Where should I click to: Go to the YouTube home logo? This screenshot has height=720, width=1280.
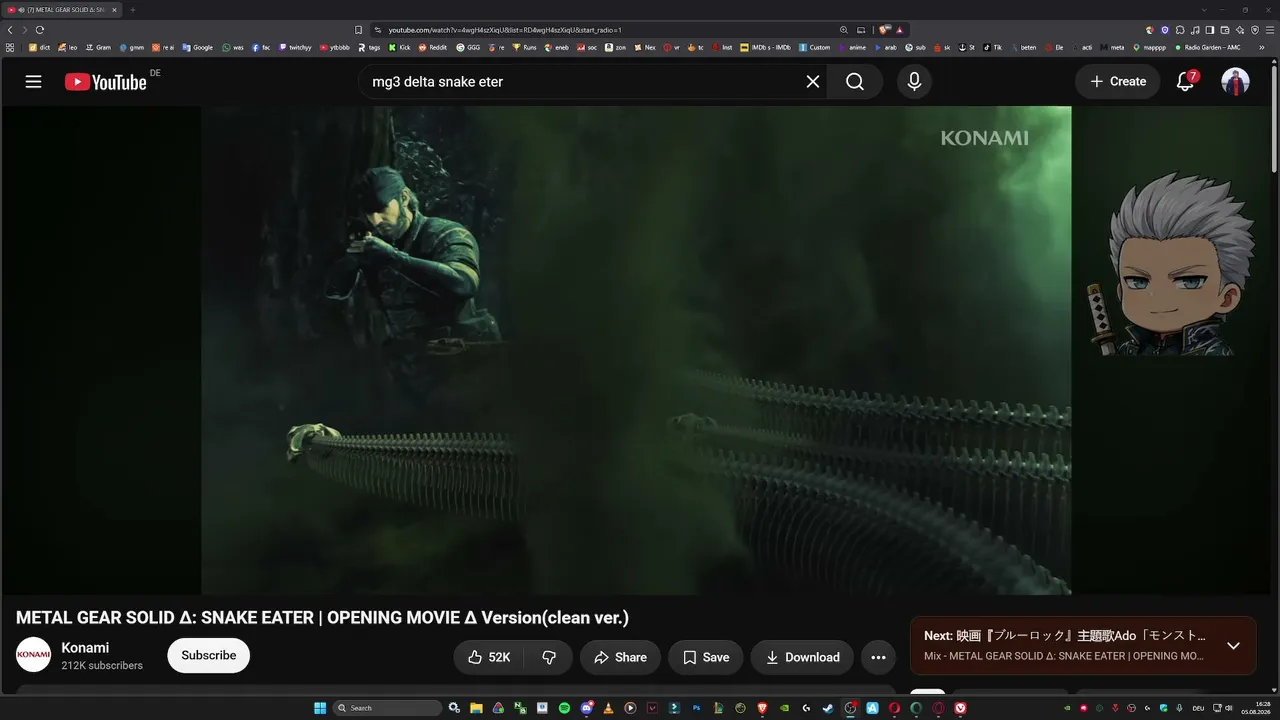(x=106, y=82)
